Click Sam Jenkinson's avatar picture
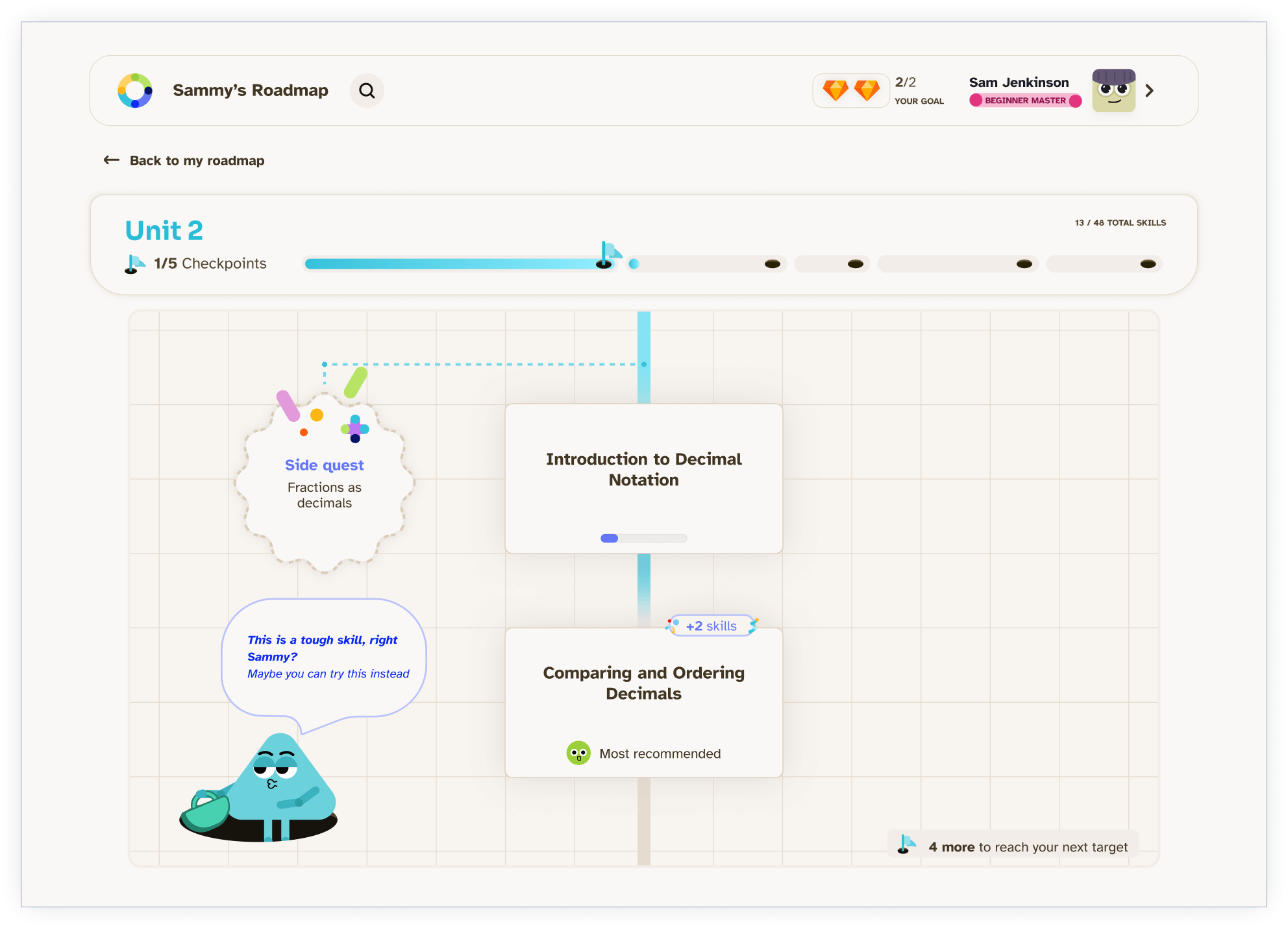Image resolution: width=1288 pixels, height=928 pixels. click(x=1113, y=91)
